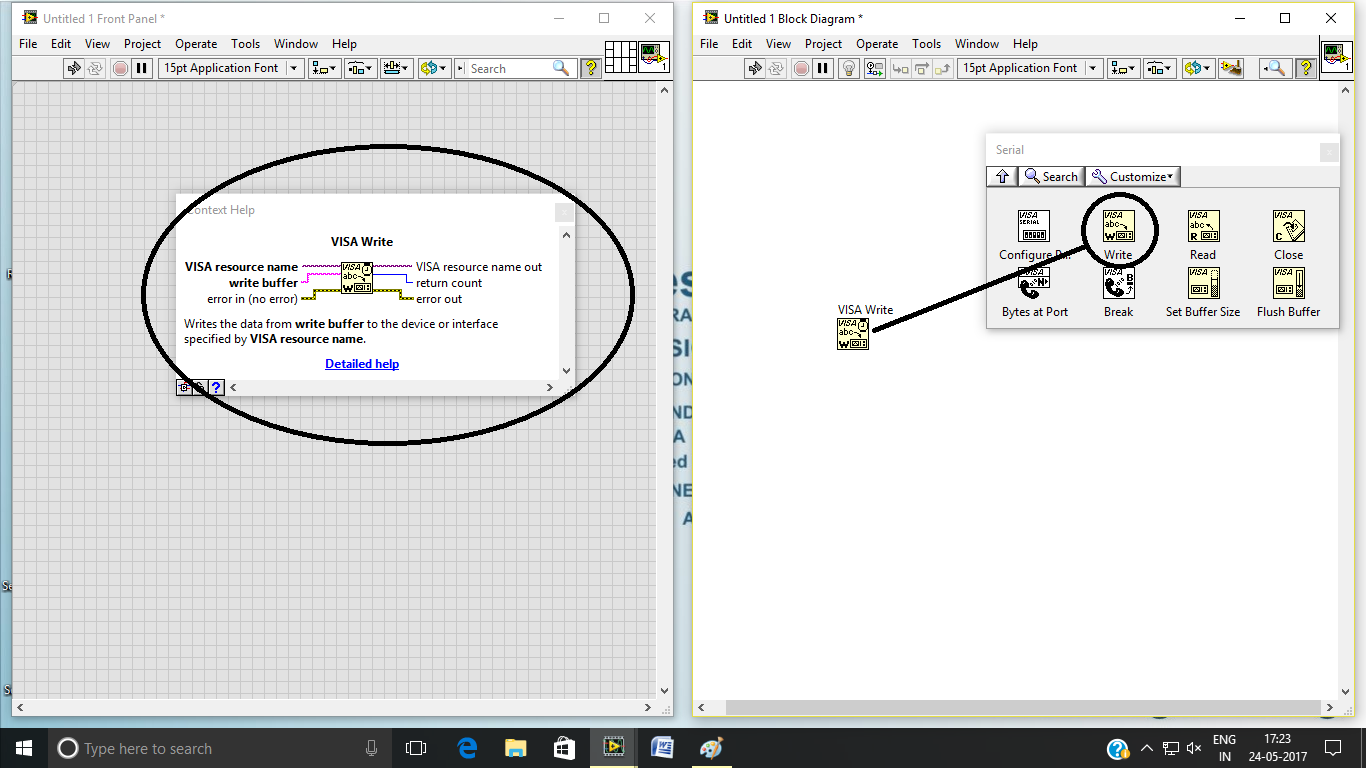
Task: Select VISA Configure Serial Port from Serial palette
Action: click(1034, 226)
